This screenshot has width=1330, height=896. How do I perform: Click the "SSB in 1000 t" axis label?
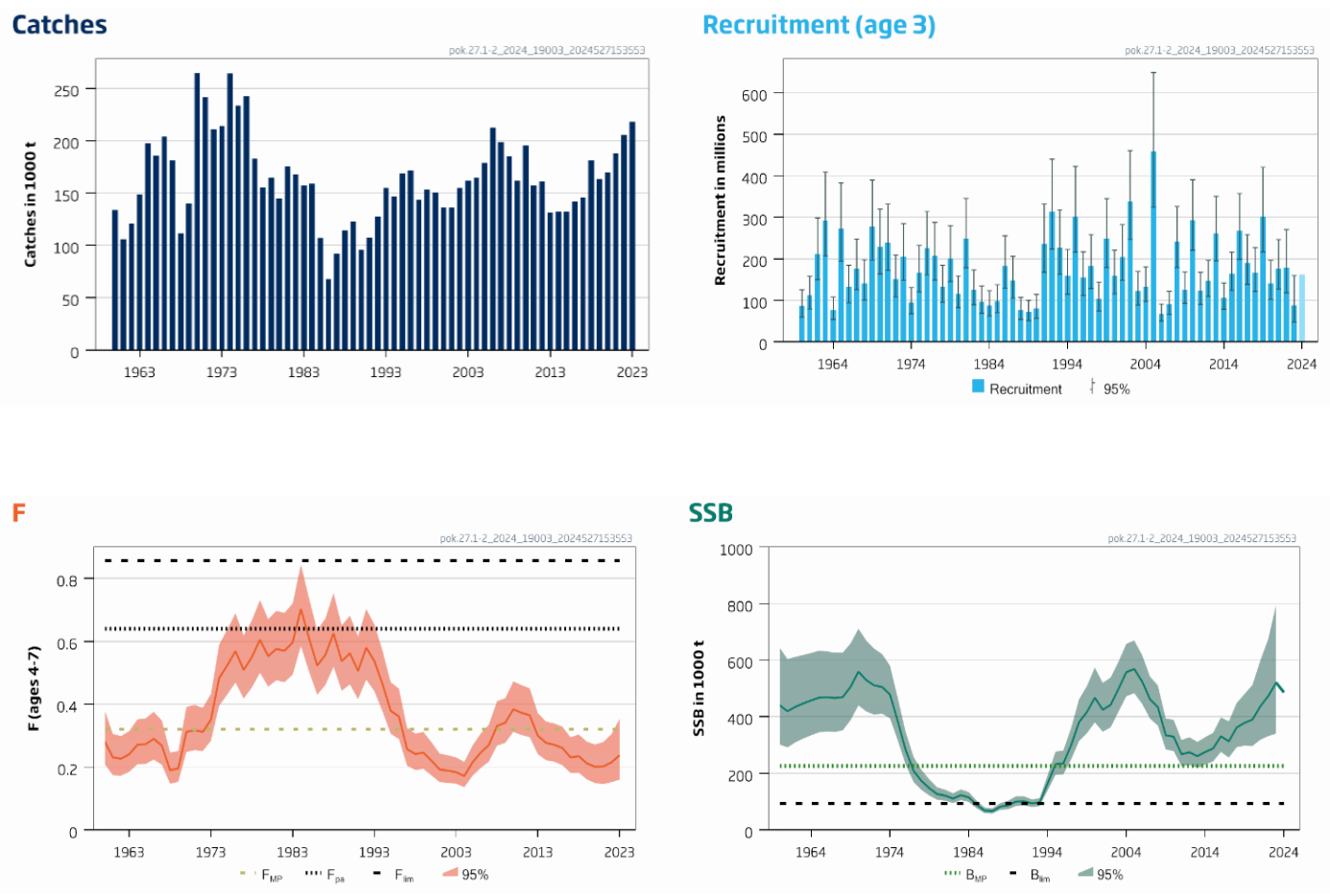point(698,688)
